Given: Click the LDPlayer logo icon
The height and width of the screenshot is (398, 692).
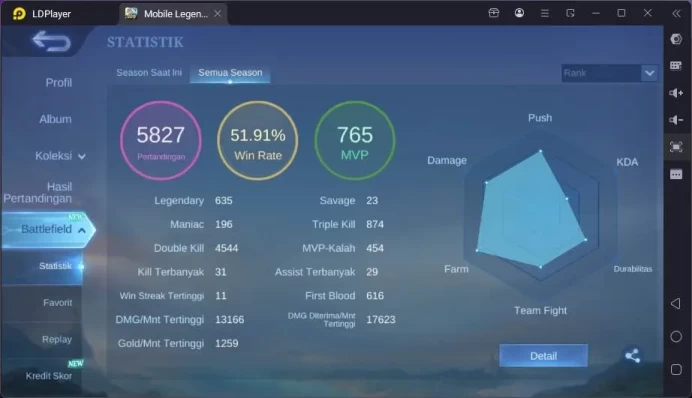Looking at the screenshot, I should point(19,14).
